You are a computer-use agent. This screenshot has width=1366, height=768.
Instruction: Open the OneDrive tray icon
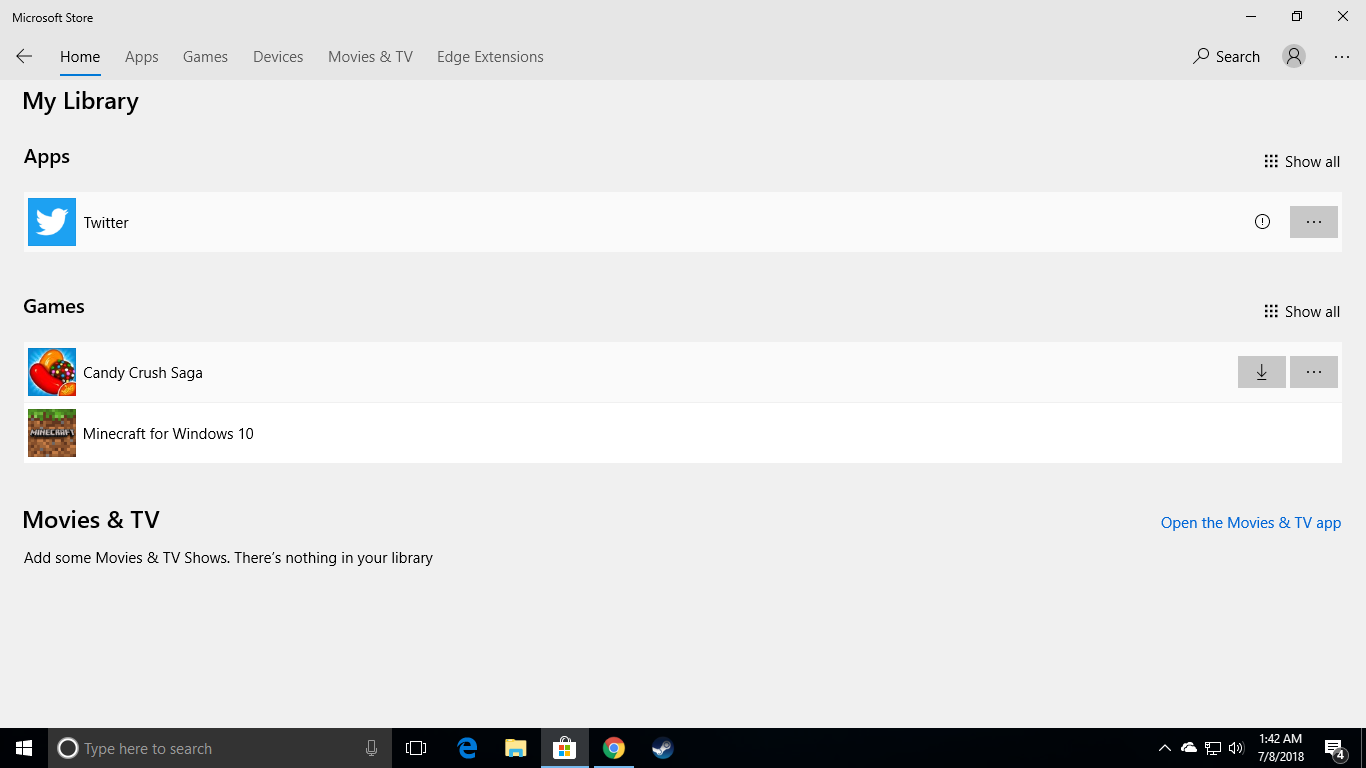[1189, 748]
